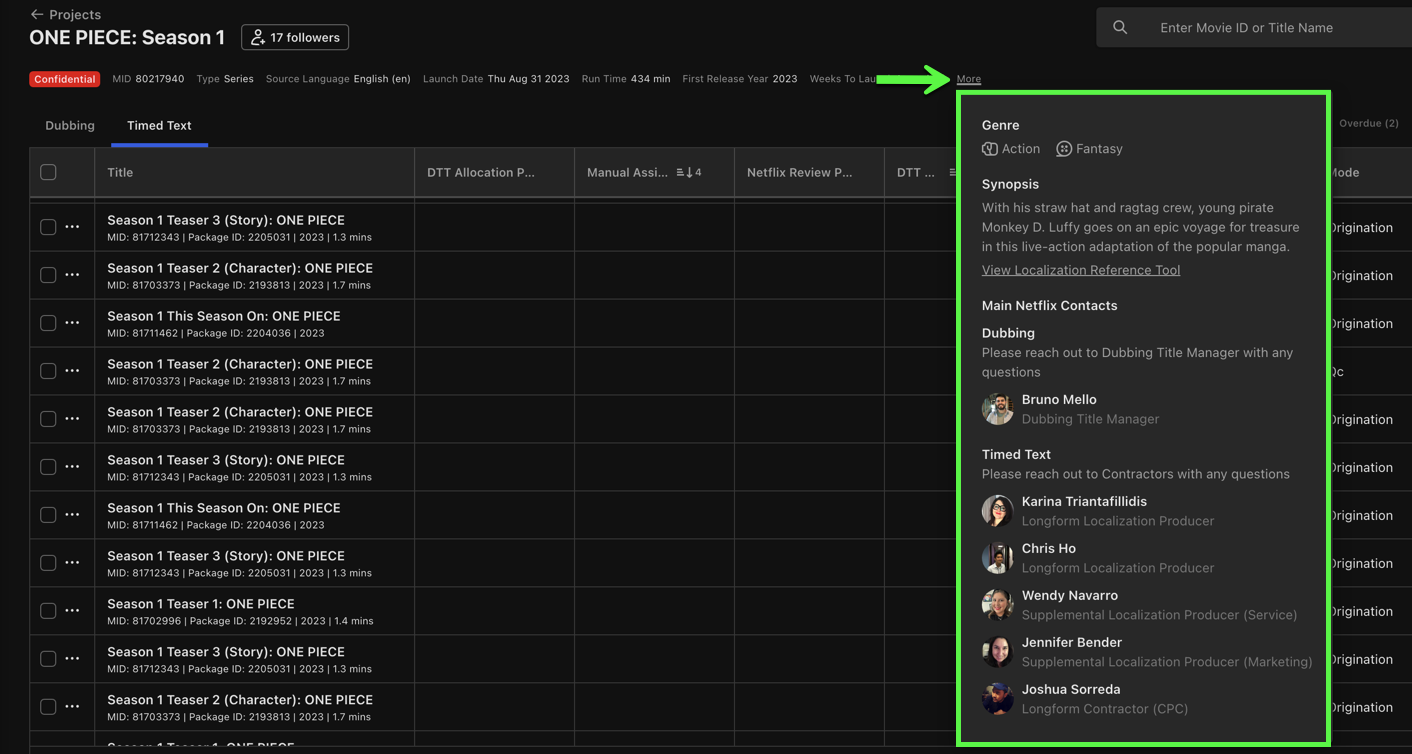Tick checkbox of the topmost Teaser 3 row
This screenshot has height=754, width=1412.
[48, 227]
